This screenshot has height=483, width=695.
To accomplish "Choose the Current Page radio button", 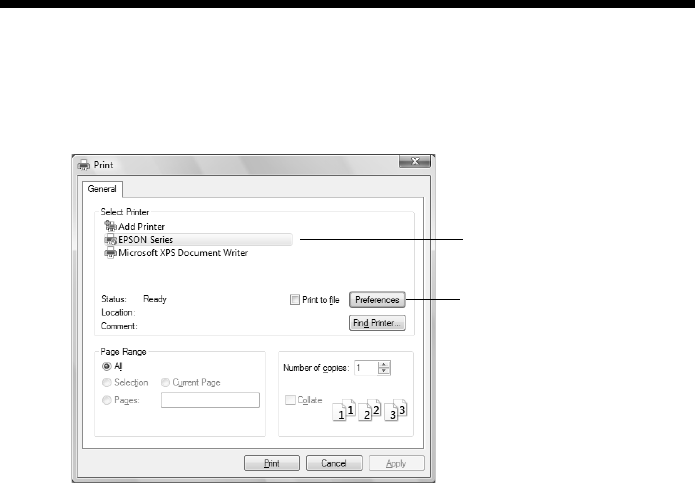I will [x=165, y=382].
